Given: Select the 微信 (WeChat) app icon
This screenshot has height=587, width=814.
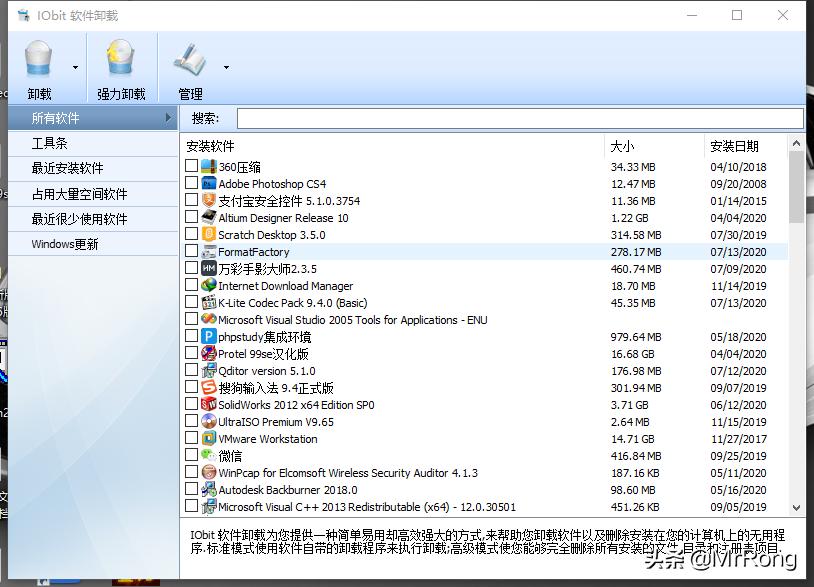Looking at the screenshot, I should click(x=209, y=456).
